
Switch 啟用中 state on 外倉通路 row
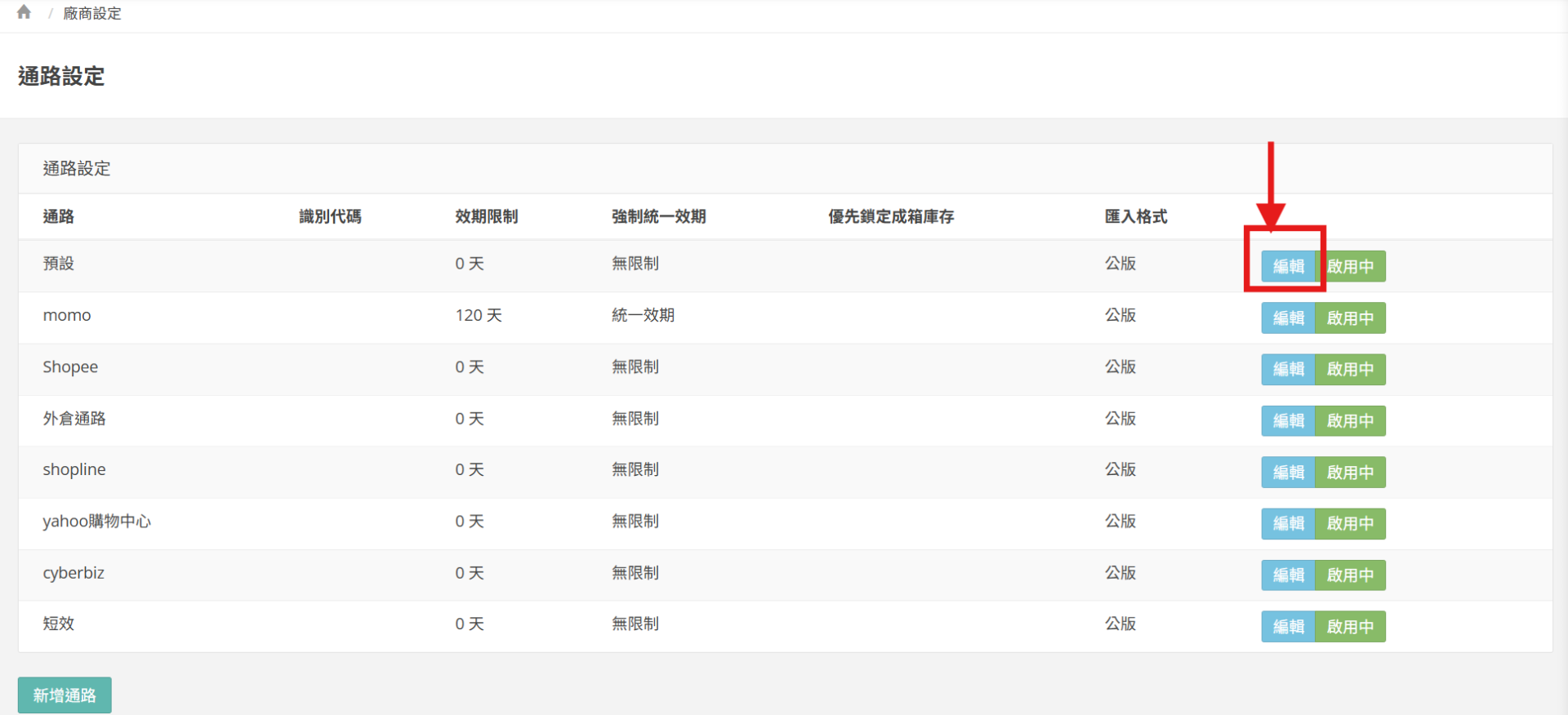[x=1350, y=421]
